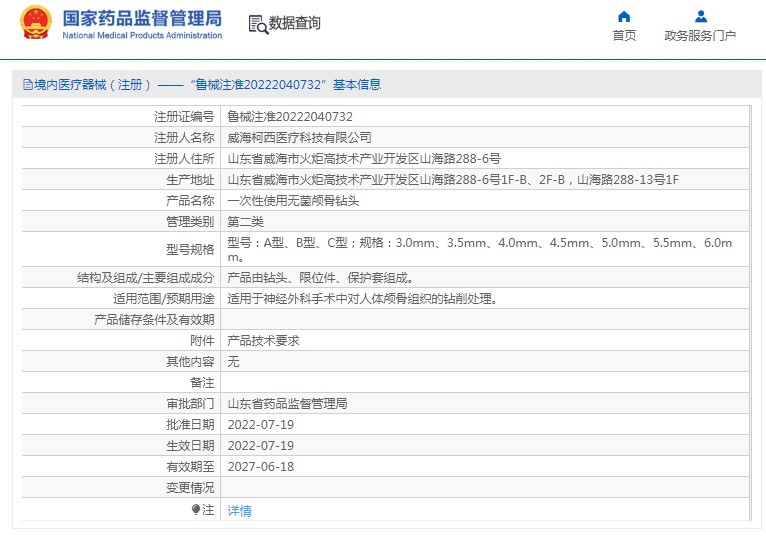This screenshot has height=536, width=766.
Task: Select 威海柯西医疗科技有限公司 cell
Action: point(299,138)
